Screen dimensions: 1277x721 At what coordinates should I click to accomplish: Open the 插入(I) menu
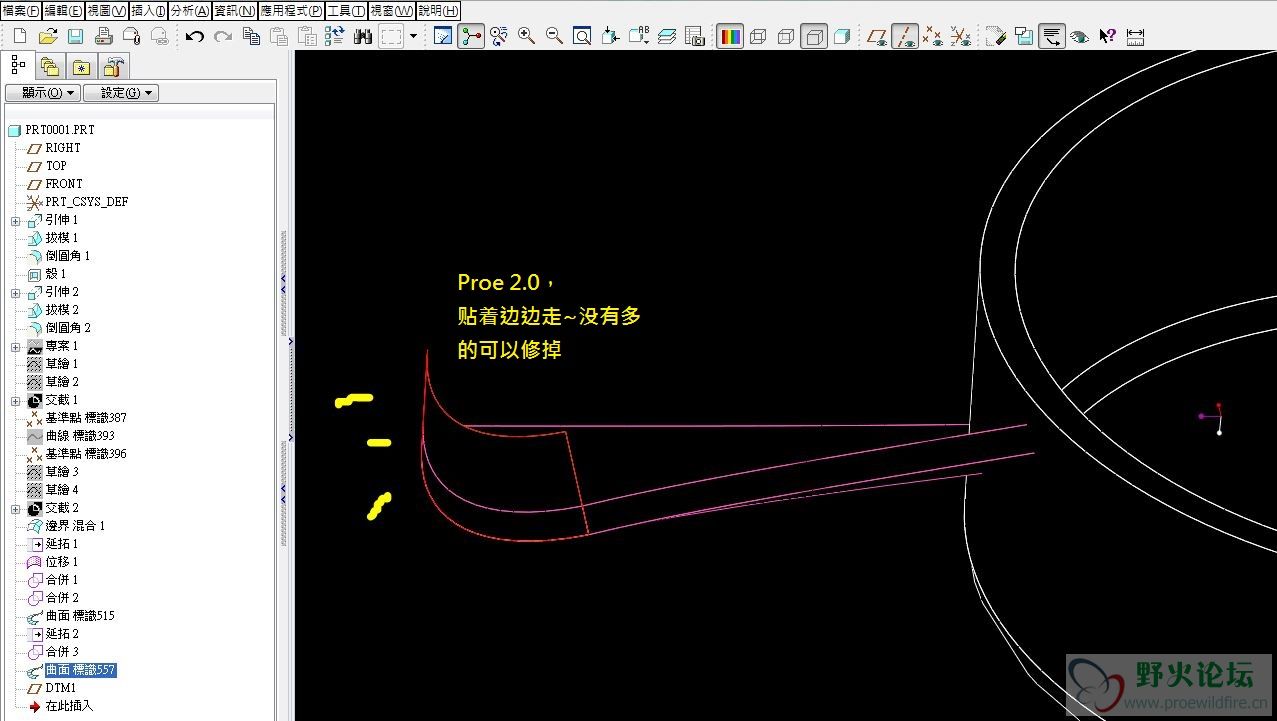click(x=148, y=10)
